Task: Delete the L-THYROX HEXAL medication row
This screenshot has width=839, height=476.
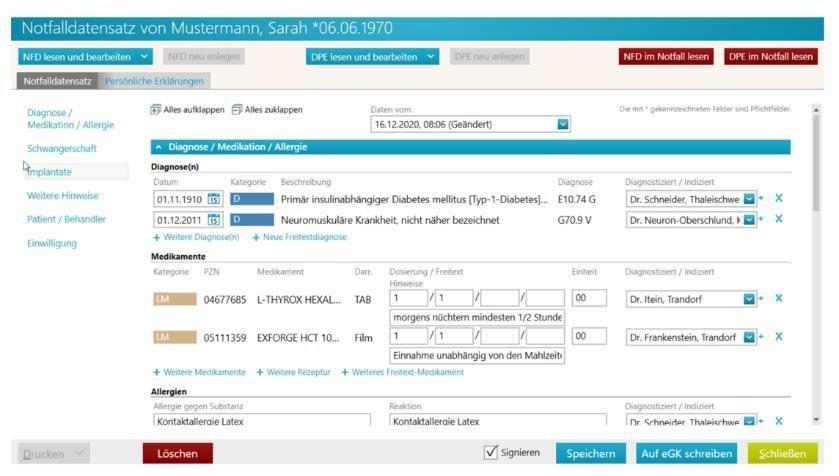Action: tap(779, 298)
